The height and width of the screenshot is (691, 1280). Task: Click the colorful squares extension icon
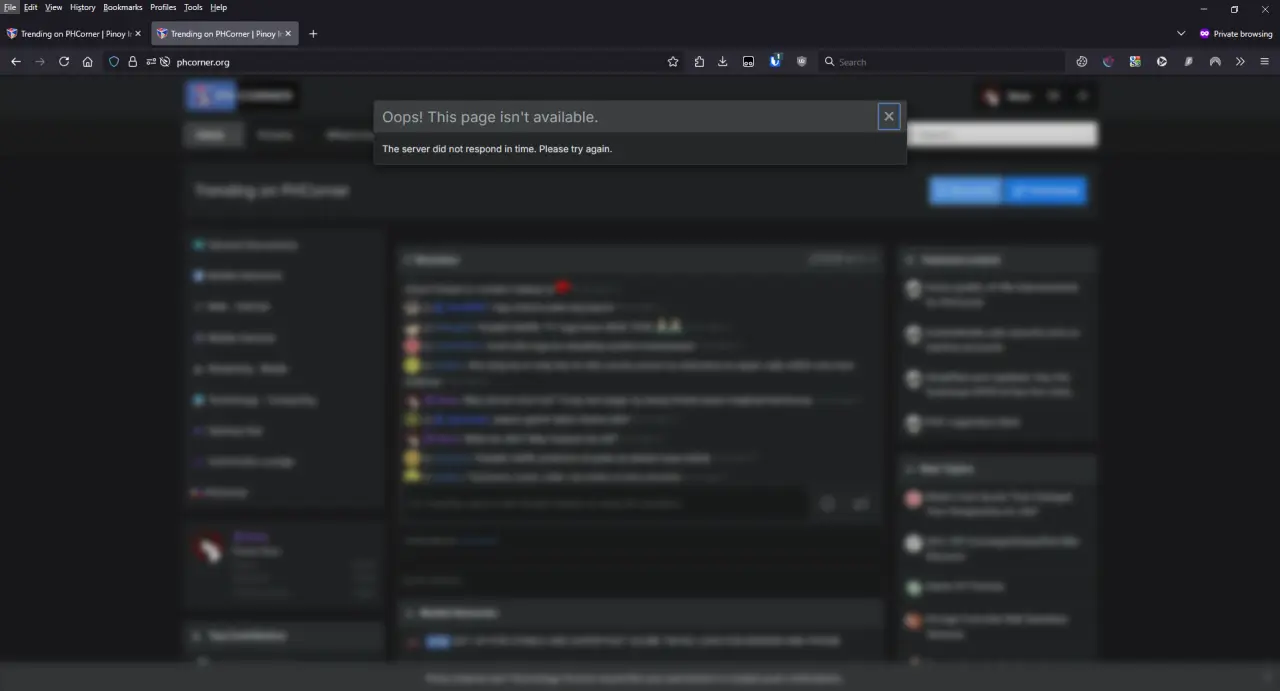tap(1135, 62)
